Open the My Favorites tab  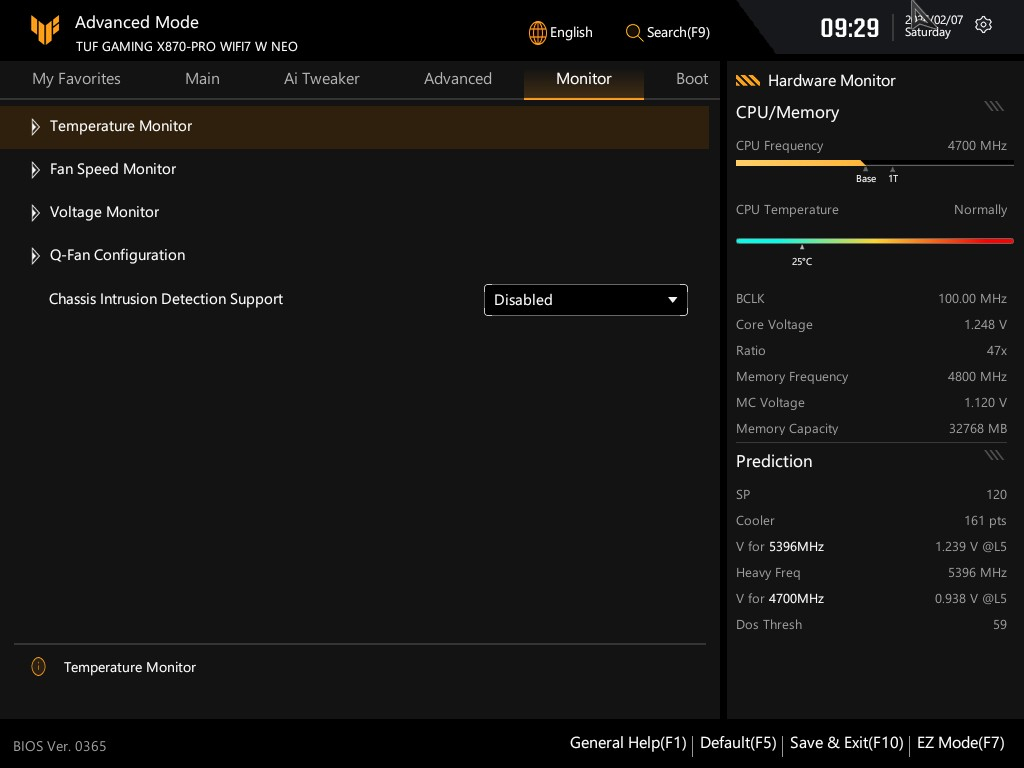[76, 79]
